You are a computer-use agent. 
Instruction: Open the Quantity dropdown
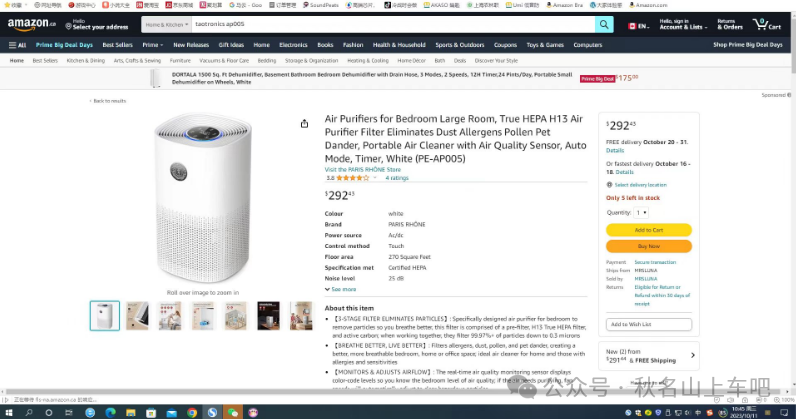point(641,213)
